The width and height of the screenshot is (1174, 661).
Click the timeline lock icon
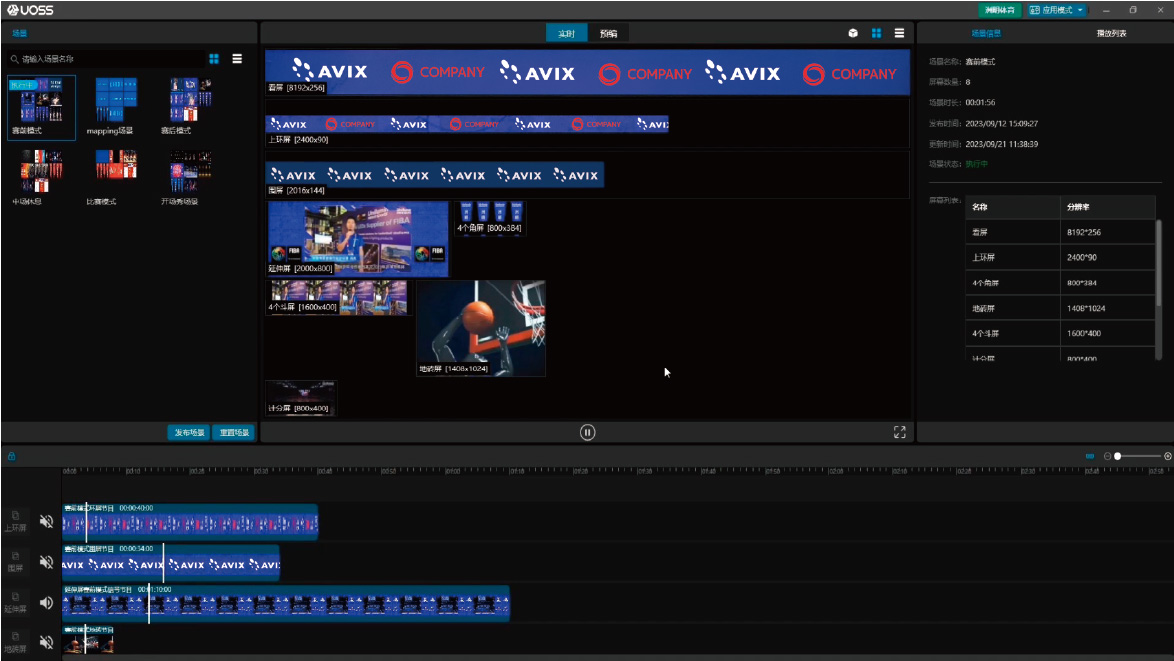[x=11, y=456]
